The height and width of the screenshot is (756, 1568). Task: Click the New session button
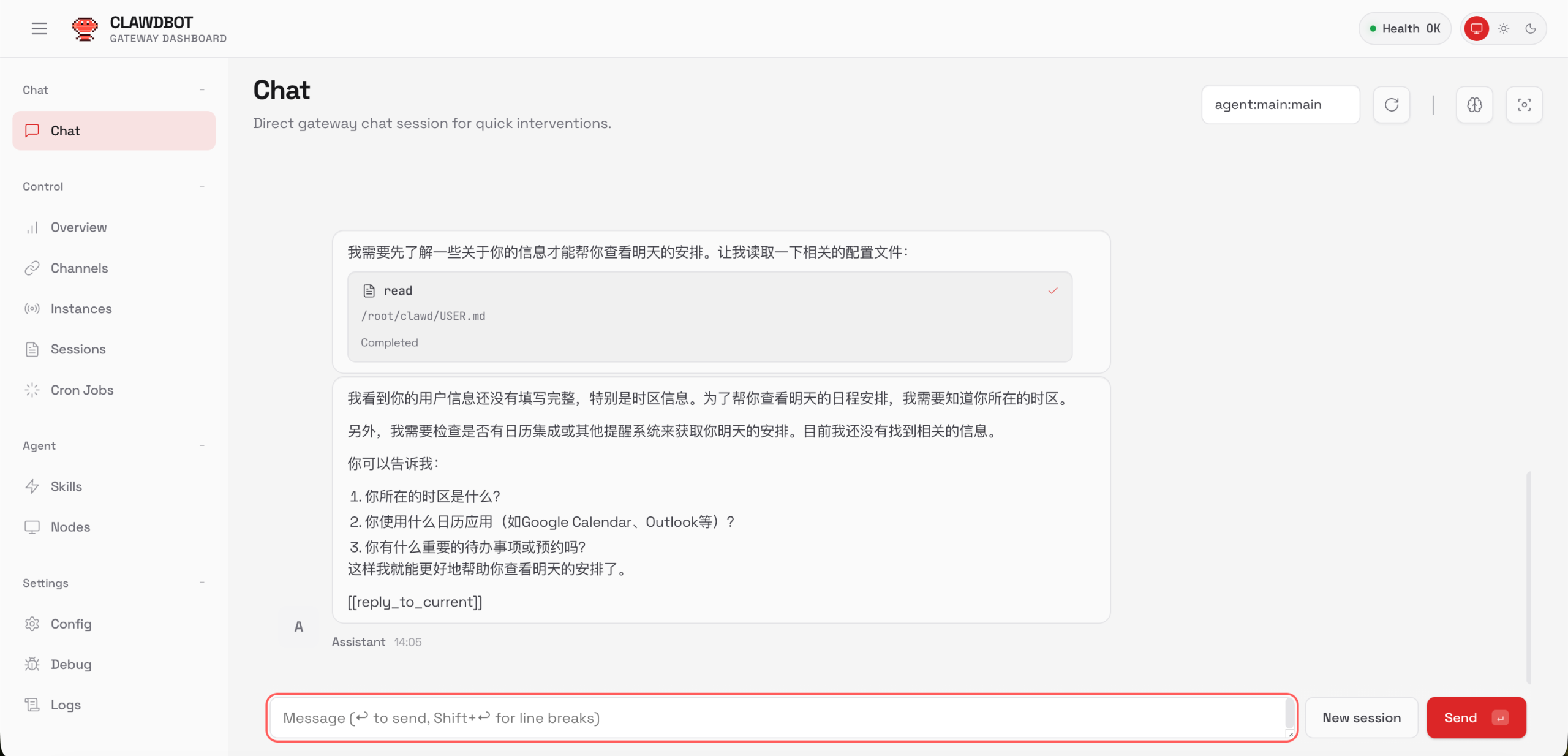pyautogui.click(x=1361, y=717)
